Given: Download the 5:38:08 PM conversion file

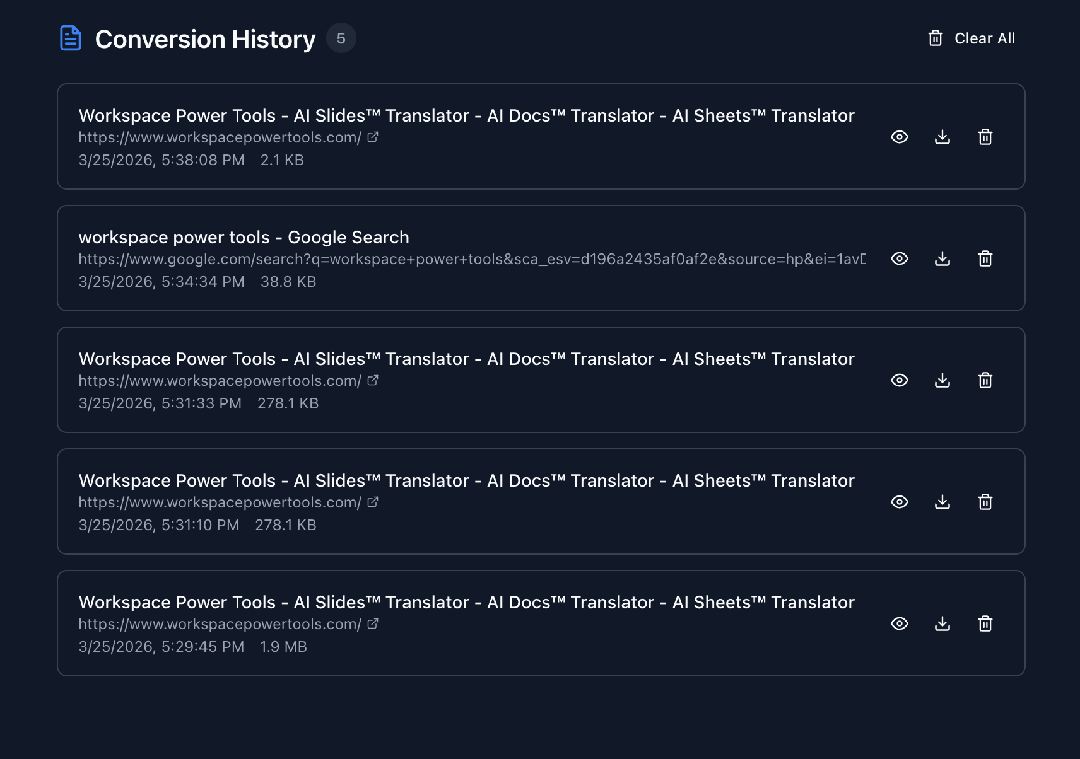Looking at the screenshot, I should [x=942, y=137].
